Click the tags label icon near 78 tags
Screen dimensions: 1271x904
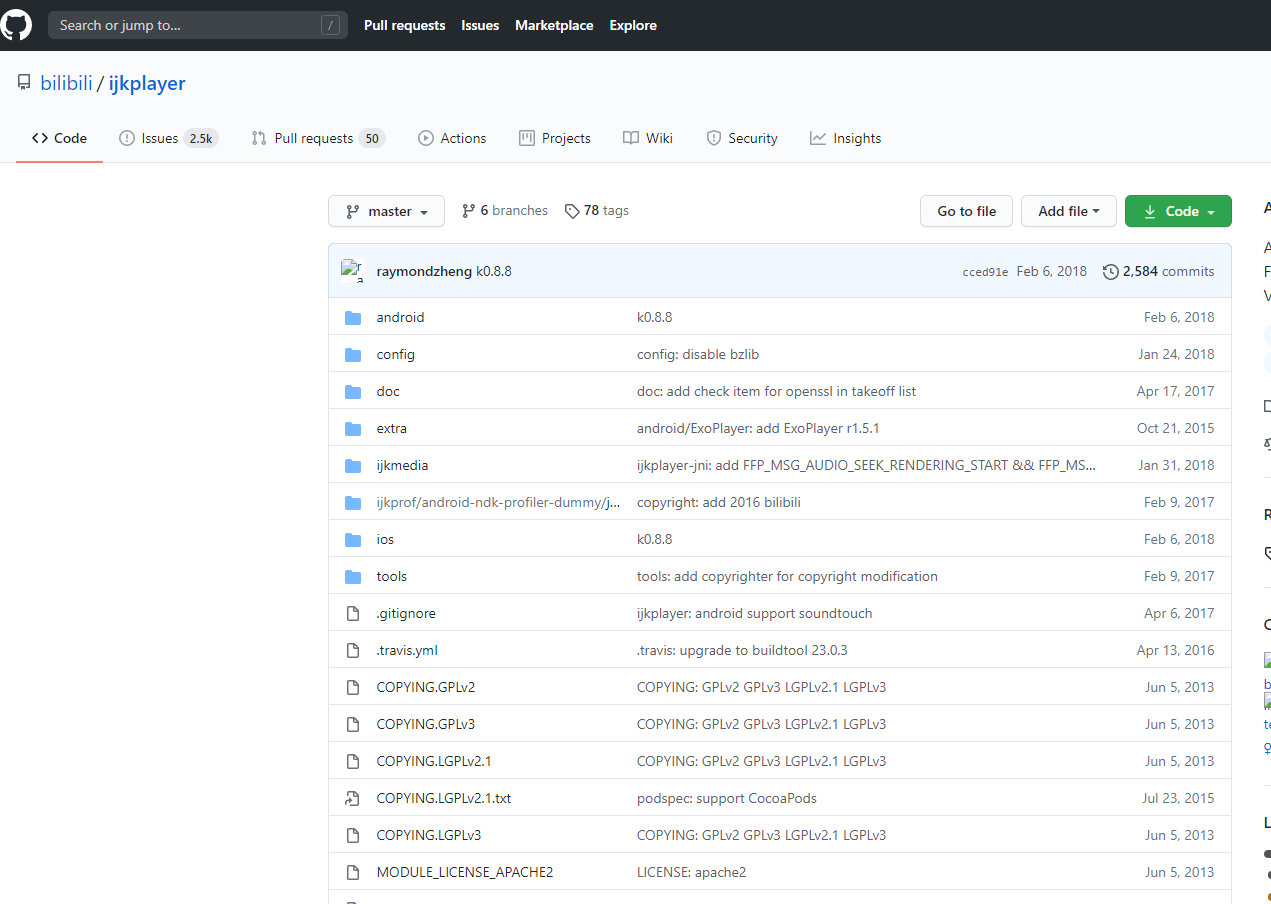click(572, 210)
